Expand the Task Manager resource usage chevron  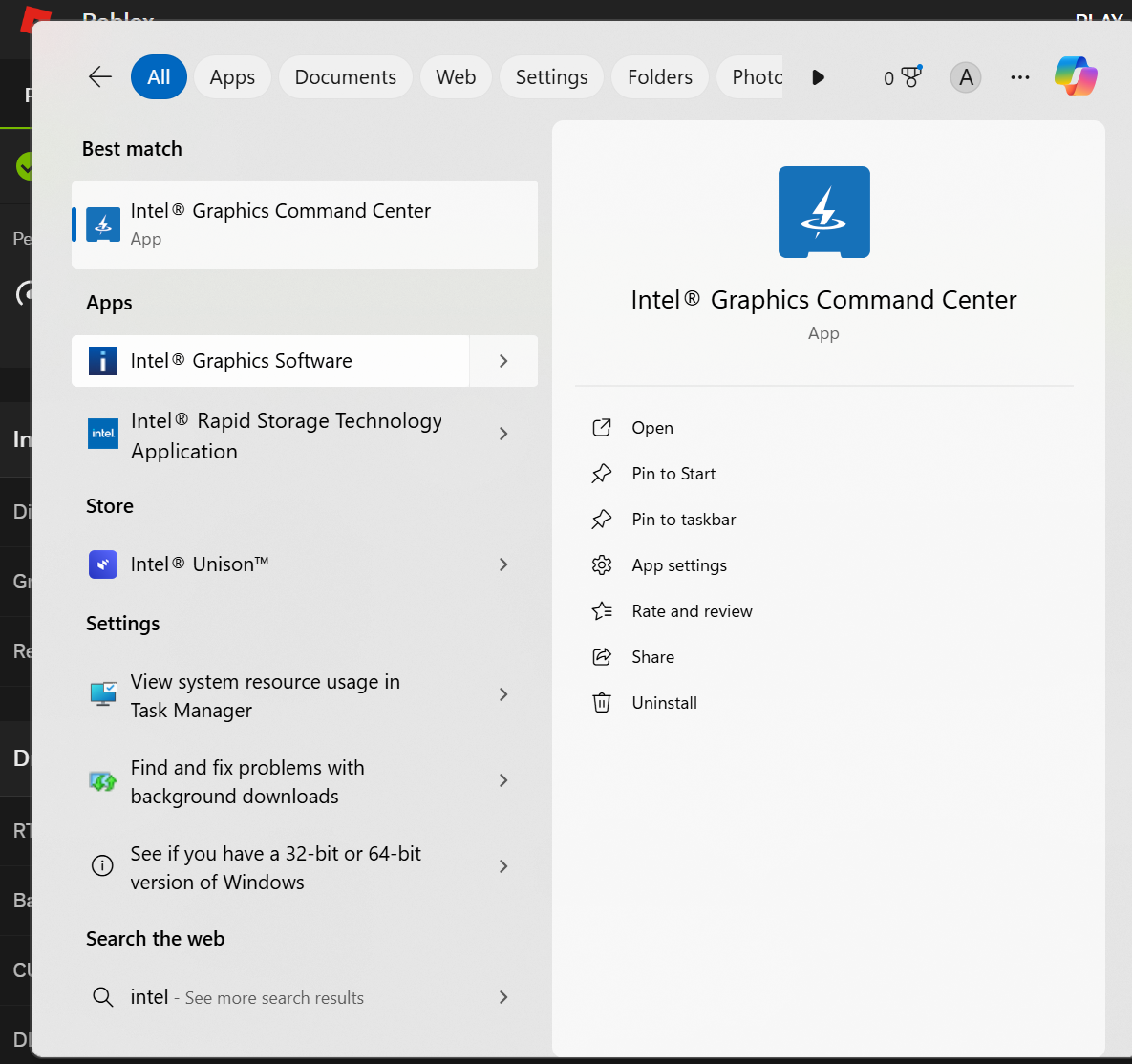[503, 695]
